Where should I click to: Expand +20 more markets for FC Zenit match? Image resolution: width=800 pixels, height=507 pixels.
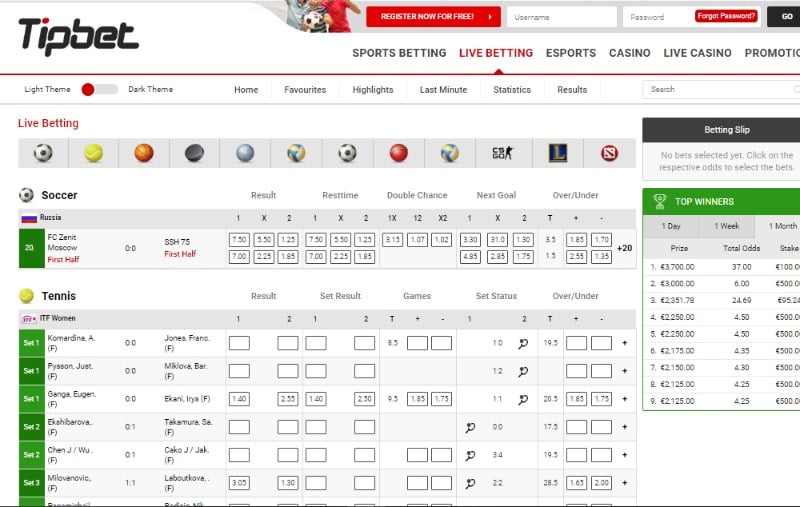coord(624,248)
